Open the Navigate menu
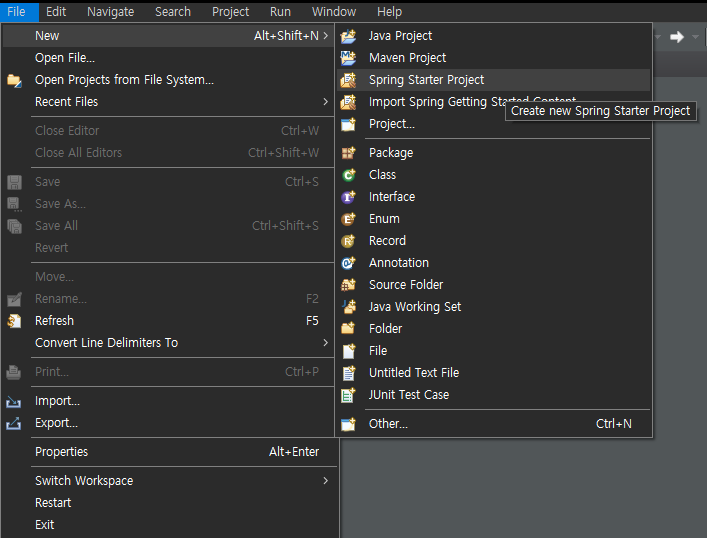707x538 pixels. tap(110, 12)
